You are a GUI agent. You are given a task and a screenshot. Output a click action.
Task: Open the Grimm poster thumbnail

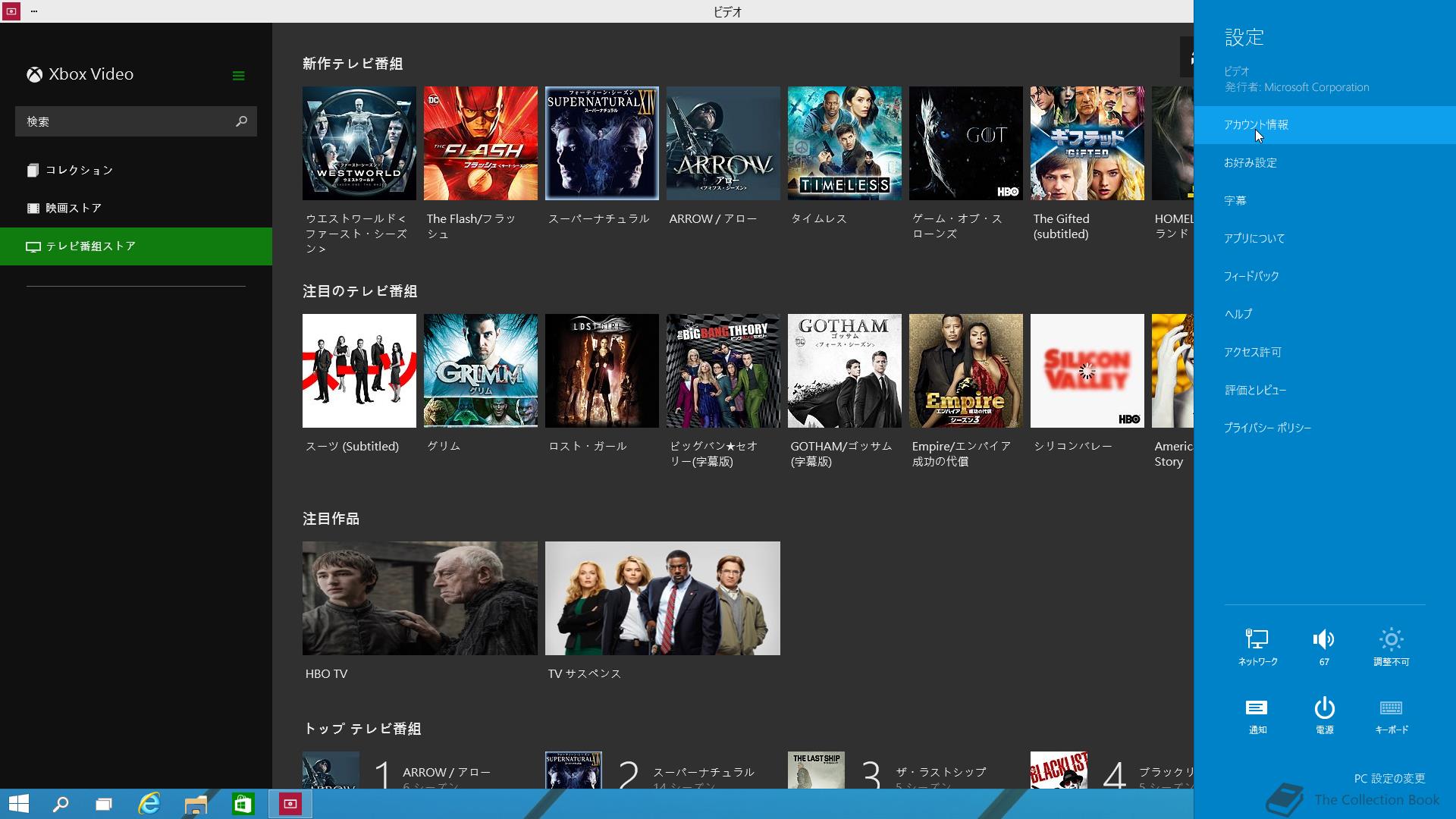tap(481, 371)
